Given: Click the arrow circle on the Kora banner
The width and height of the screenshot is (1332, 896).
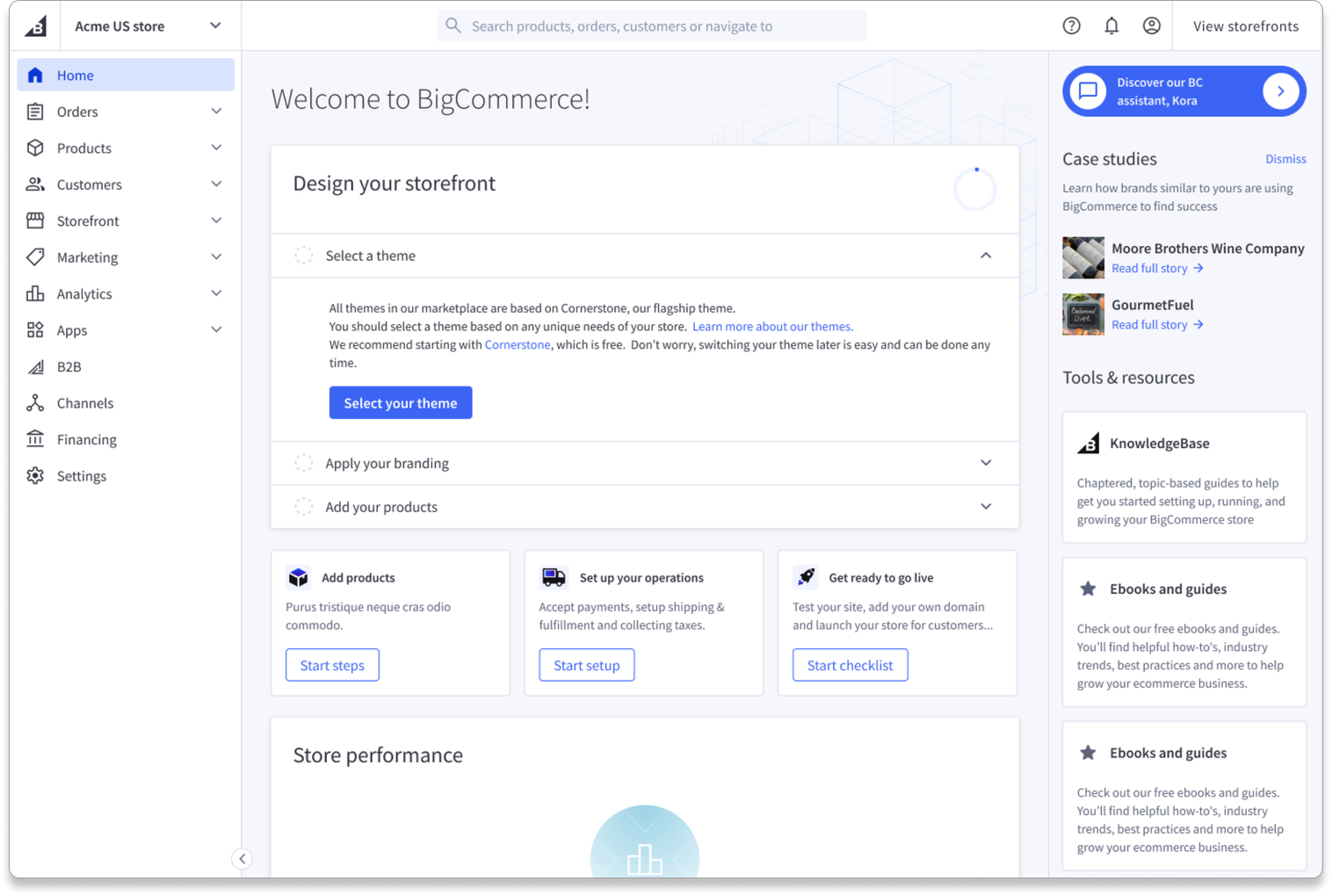Looking at the screenshot, I should [x=1280, y=91].
